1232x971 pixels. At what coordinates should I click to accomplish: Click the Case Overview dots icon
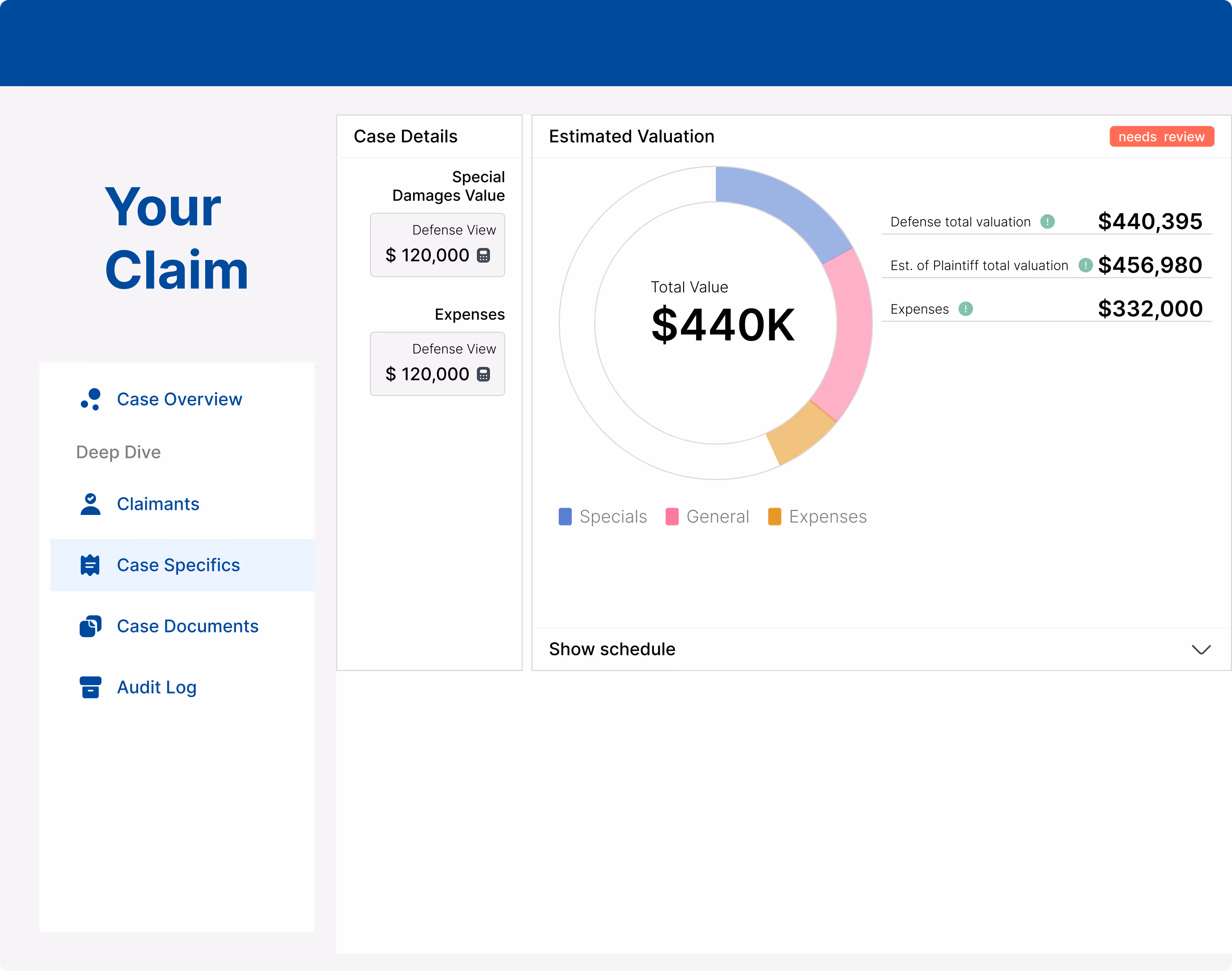pos(91,399)
